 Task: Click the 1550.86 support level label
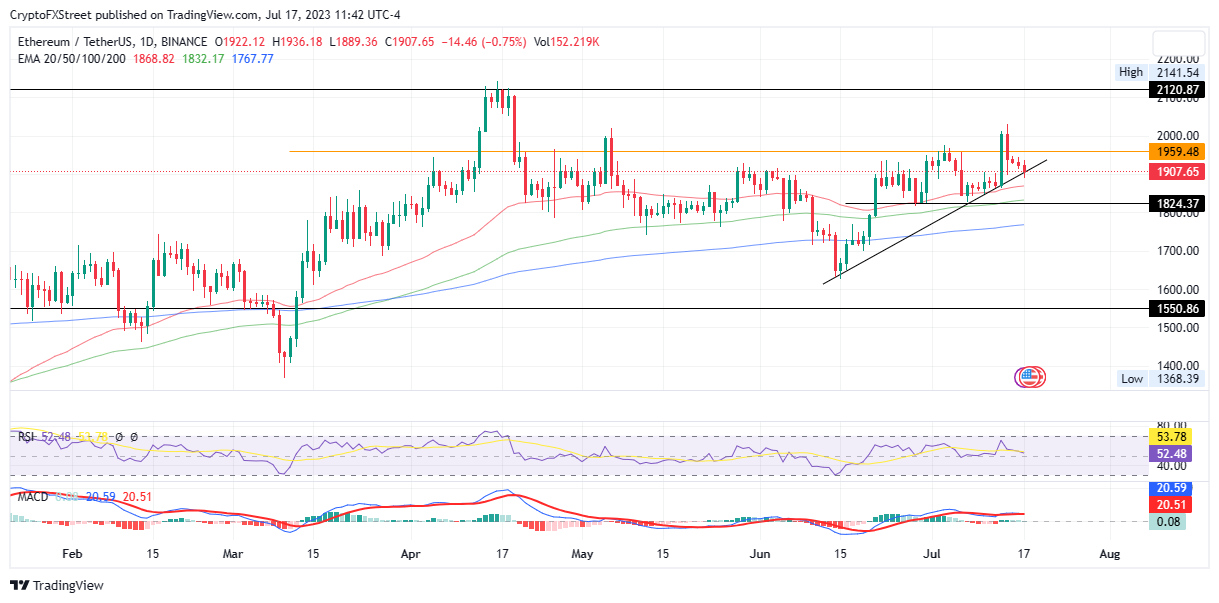point(1176,309)
